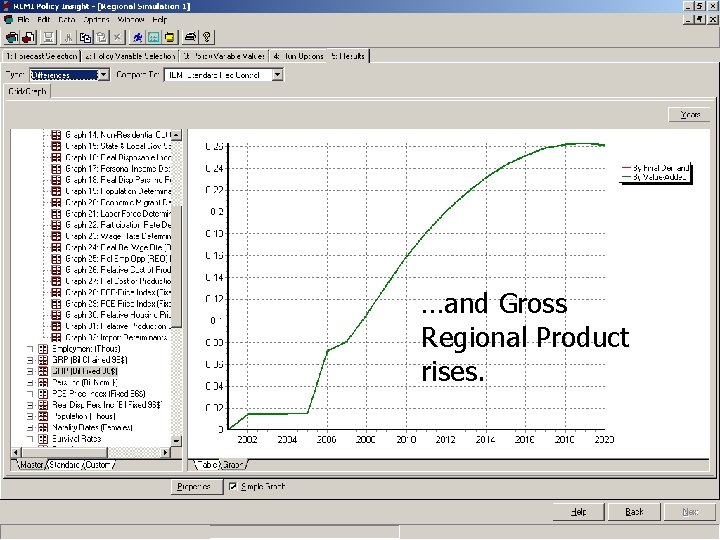This screenshot has height=540, width=720.
Task: Click the Help button at bottom right
Action: [x=579, y=512]
